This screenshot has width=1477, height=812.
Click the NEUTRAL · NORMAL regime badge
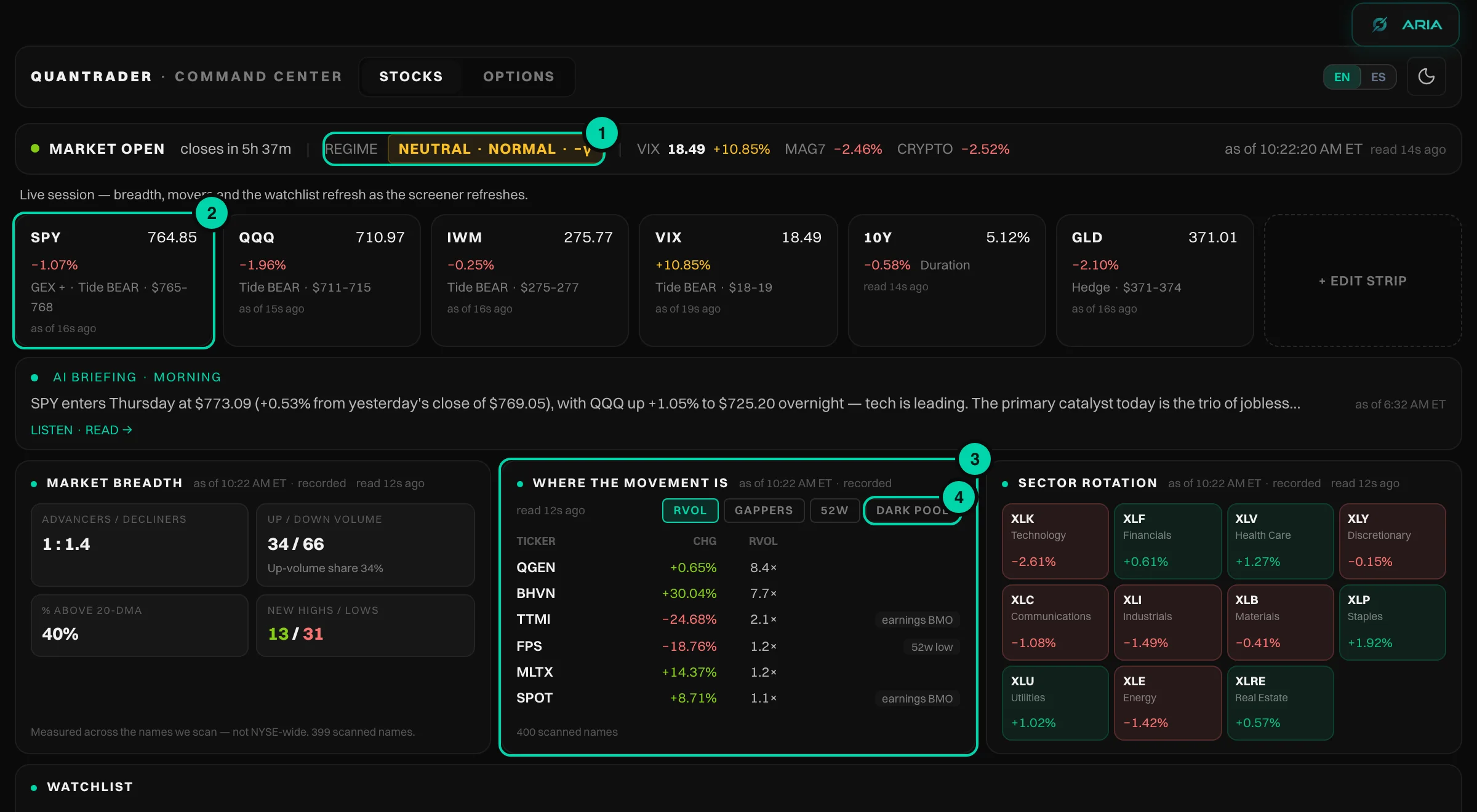coord(495,149)
